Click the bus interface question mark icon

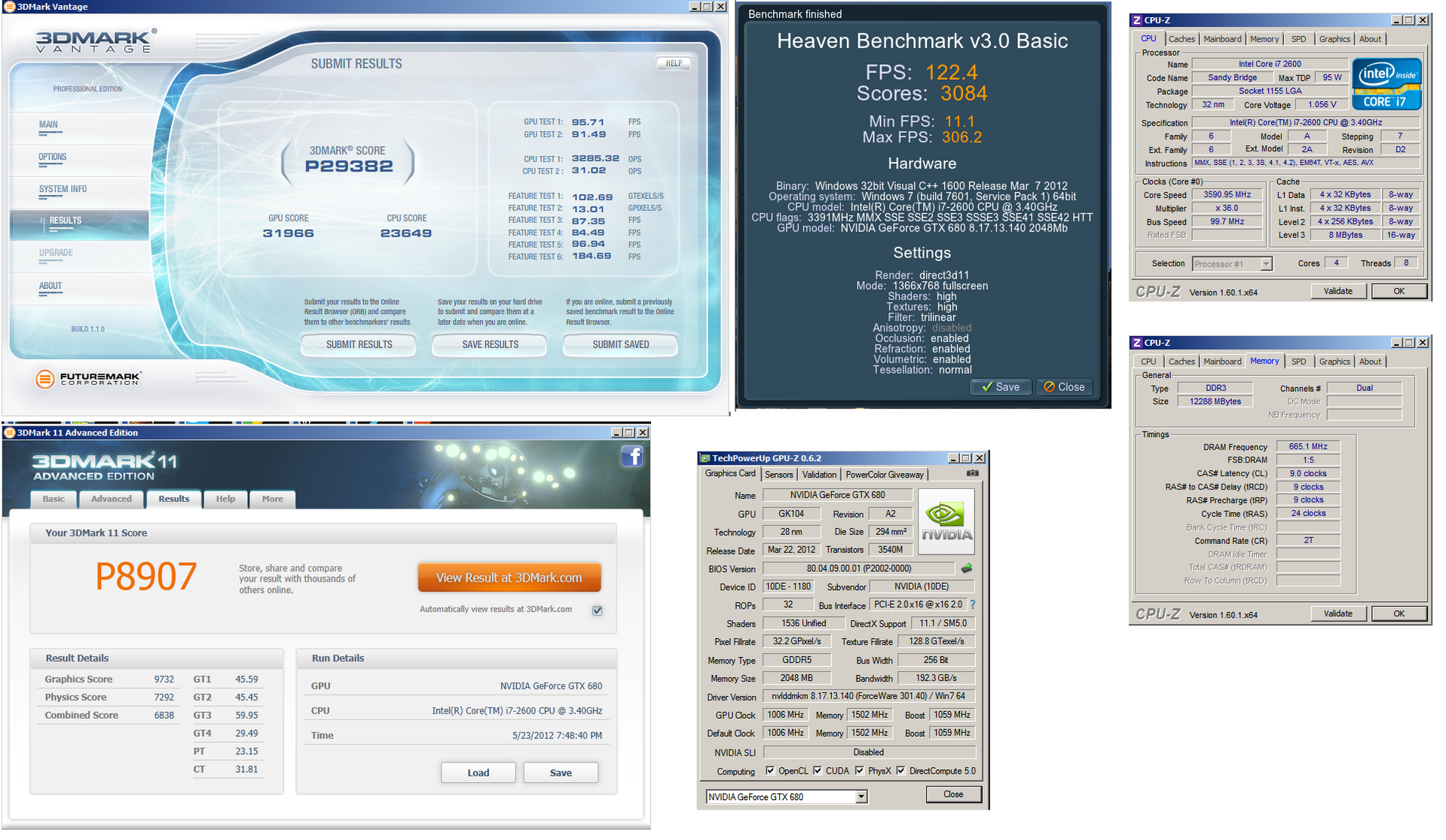point(973,605)
